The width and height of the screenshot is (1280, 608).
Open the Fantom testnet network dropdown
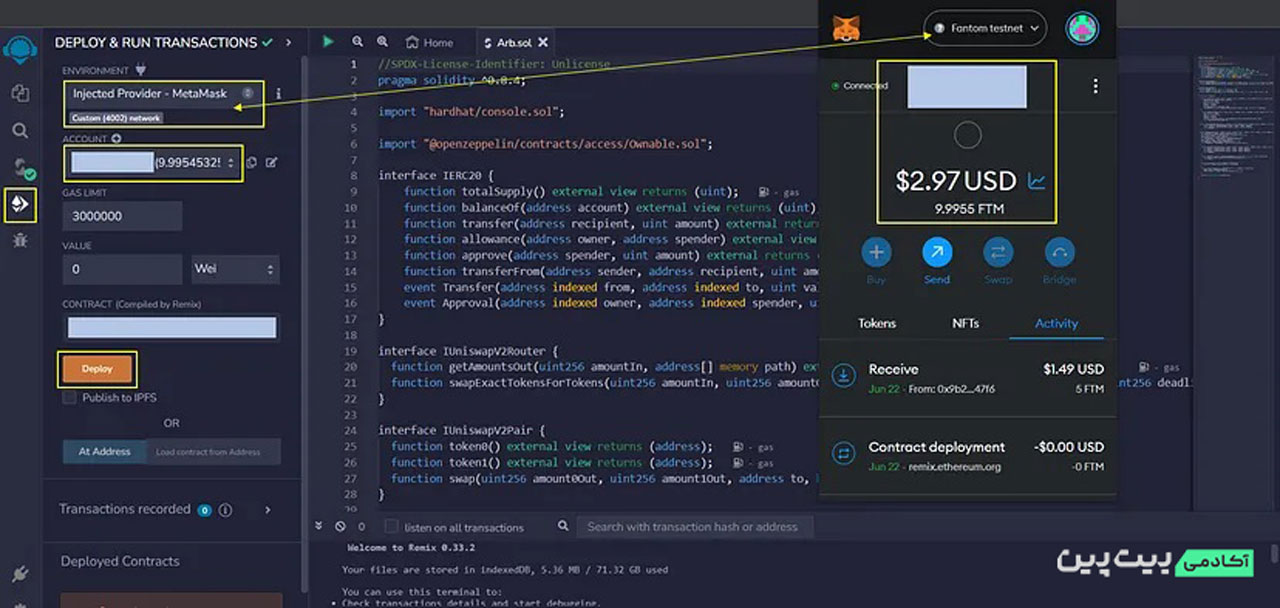pyautogui.click(x=985, y=28)
